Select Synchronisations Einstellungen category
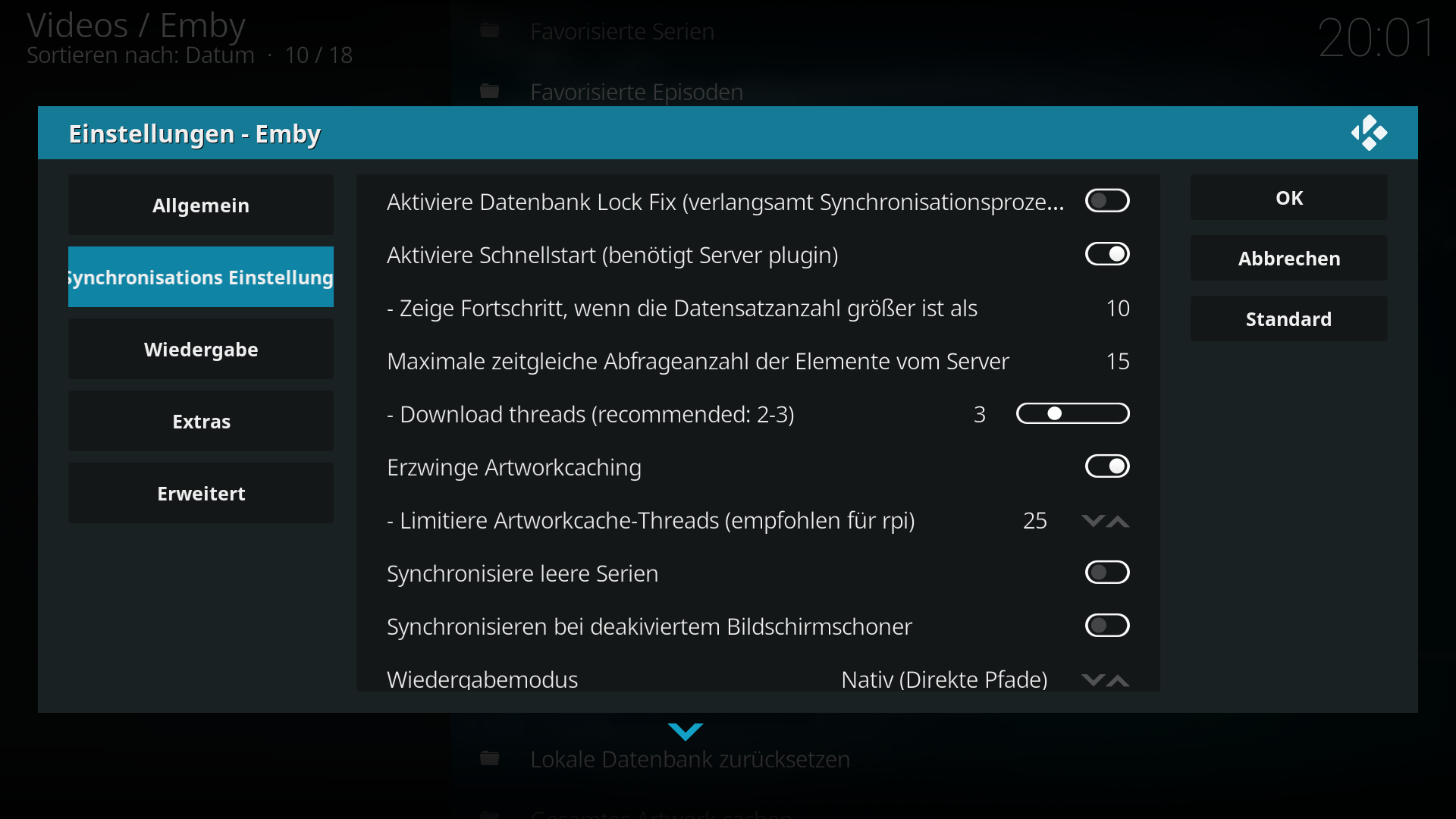1456x819 pixels. click(201, 277)
